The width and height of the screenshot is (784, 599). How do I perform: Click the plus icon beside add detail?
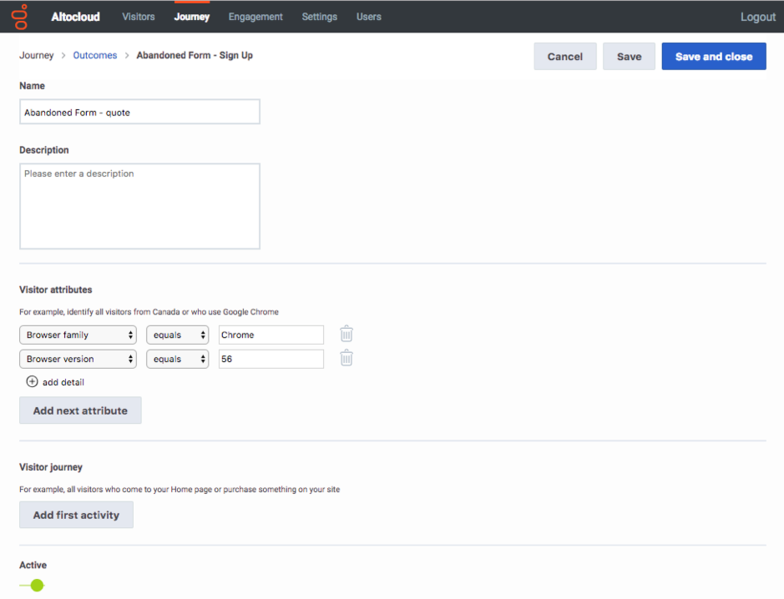(32, 382)
